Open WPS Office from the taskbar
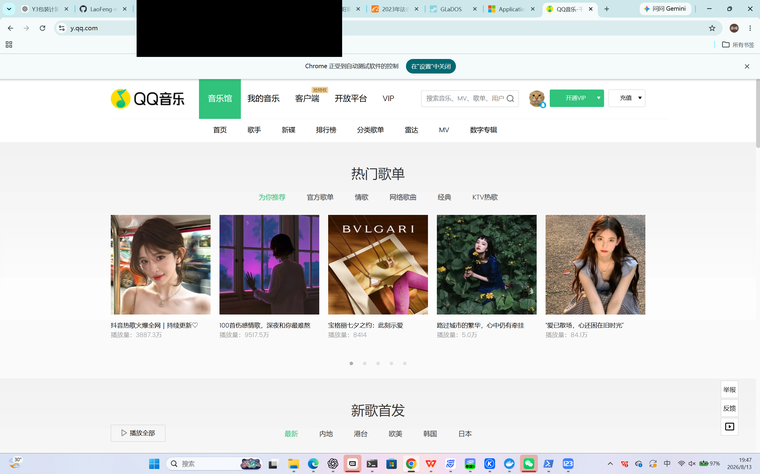Image resolution: width=760 pixels, height=474 pixels. coord(430,464)
